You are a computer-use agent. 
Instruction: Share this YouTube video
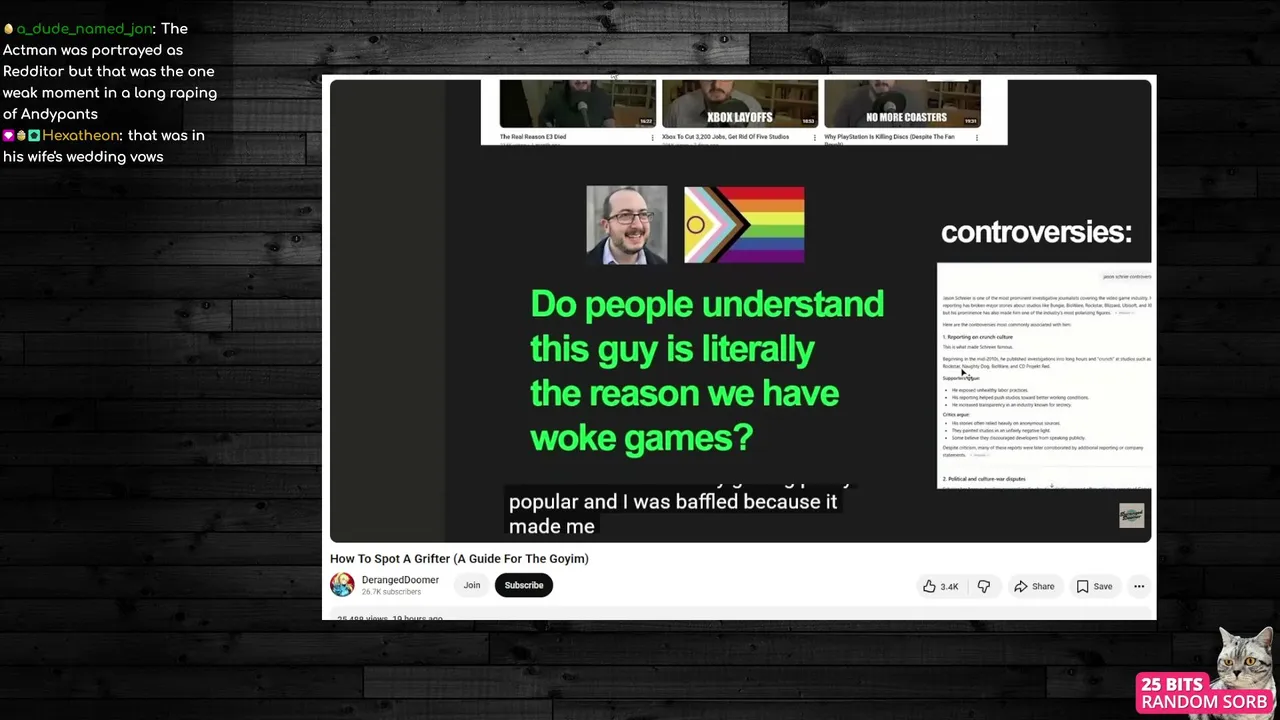tap(1034, 586)
